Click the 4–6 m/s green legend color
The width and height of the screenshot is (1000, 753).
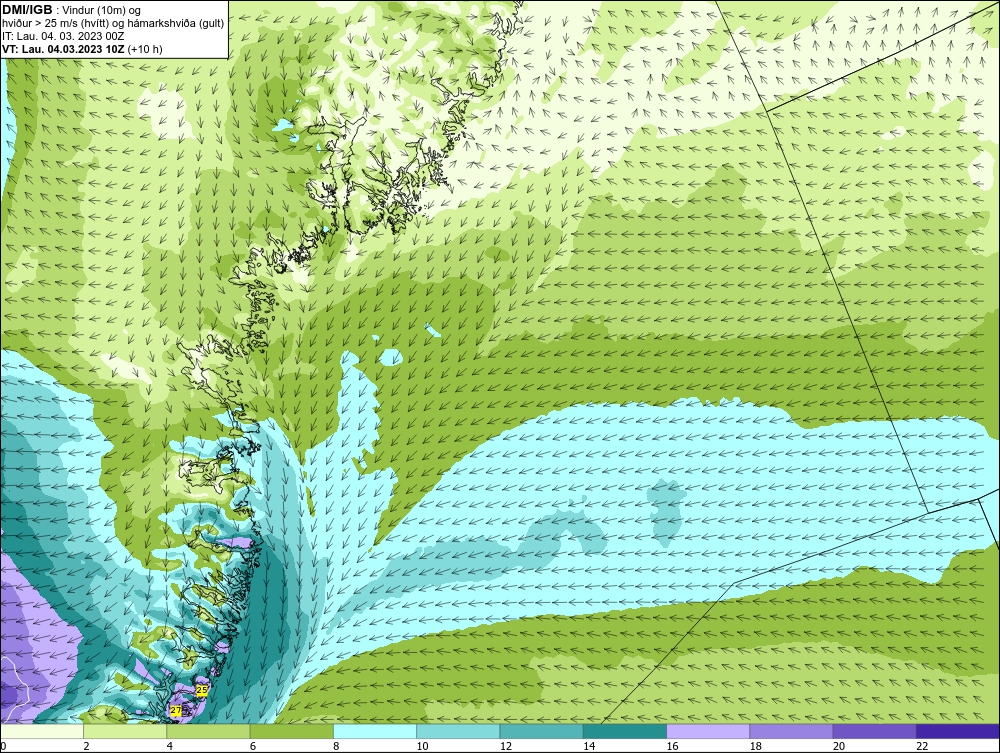click(209, 731)
